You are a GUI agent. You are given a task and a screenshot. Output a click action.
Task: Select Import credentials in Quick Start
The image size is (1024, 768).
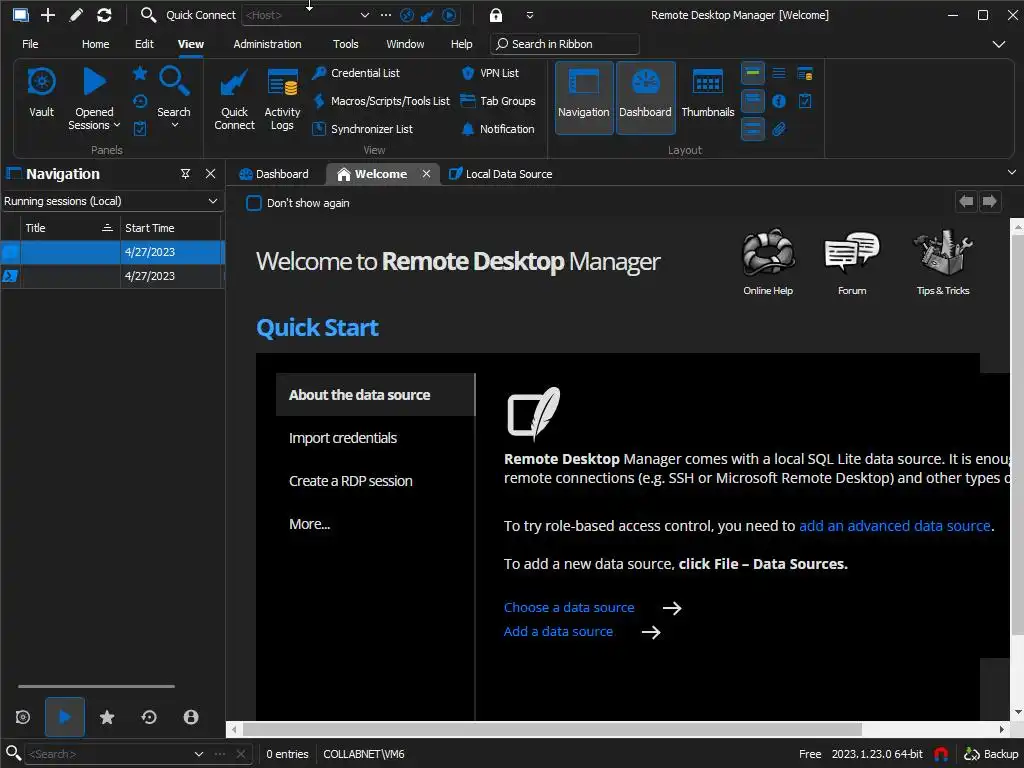tap(343, 438)
